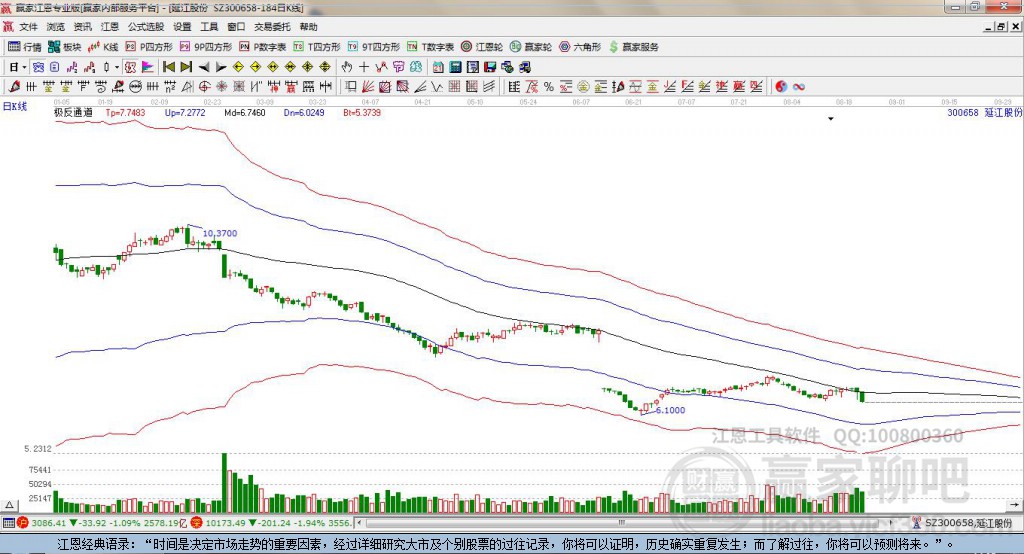1024x554 pixels.
Task: Switch to K线 chart view
Action: coord(103,47)
